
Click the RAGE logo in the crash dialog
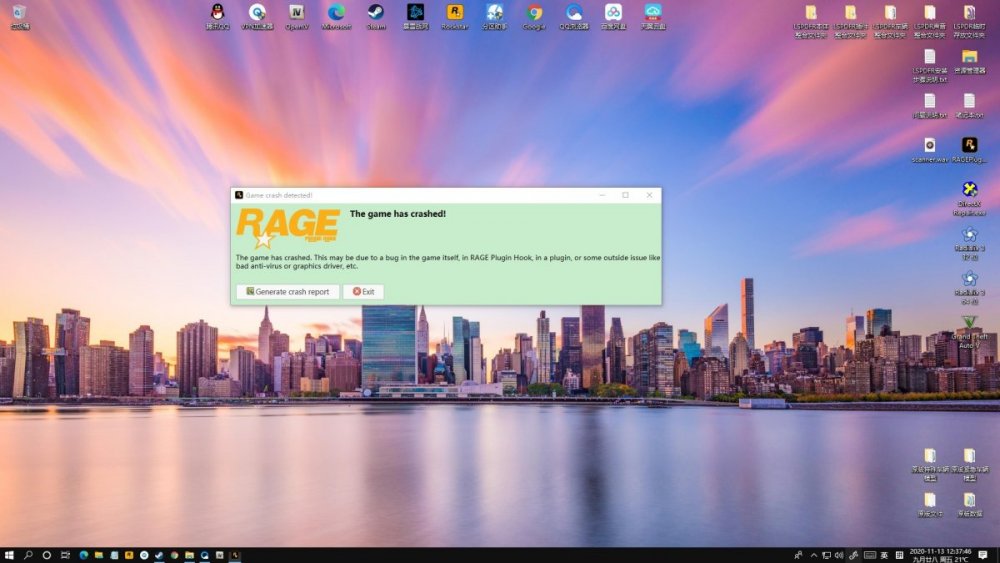click(288, 228)
